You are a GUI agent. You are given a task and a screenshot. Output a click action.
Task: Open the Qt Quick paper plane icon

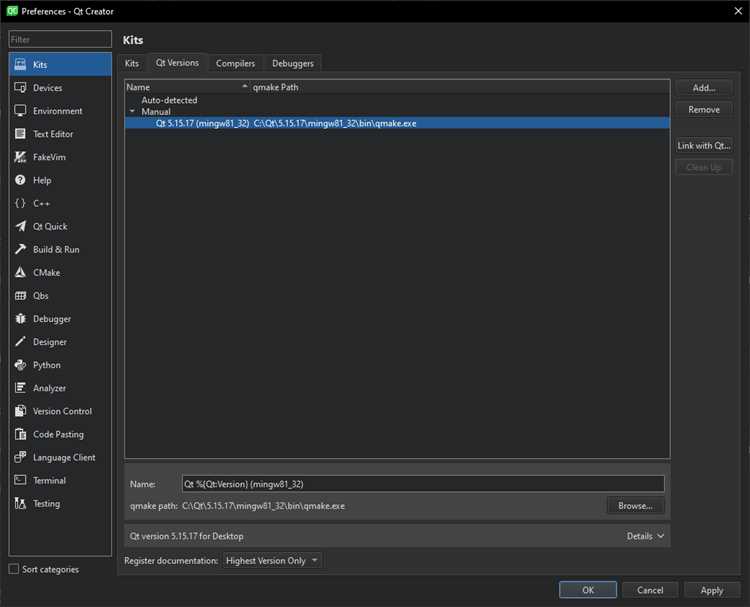(20, 226)
